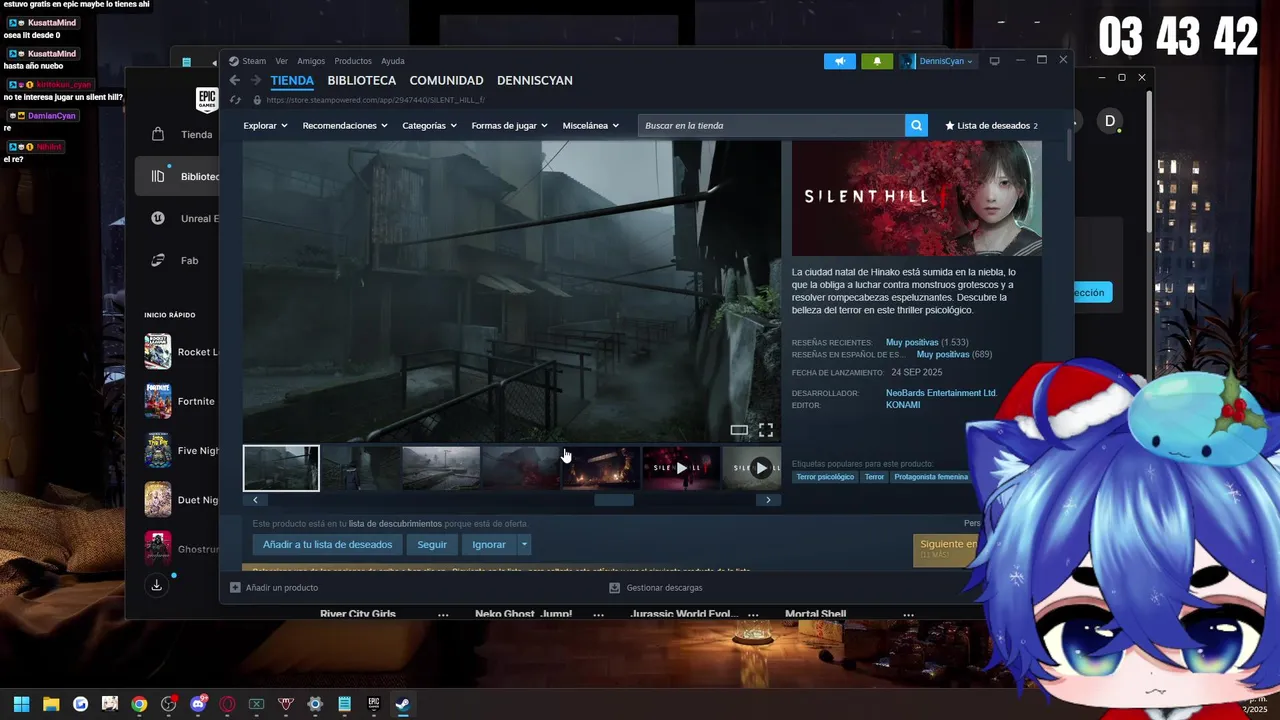1280x720 pixels.
Task: Launch Duet Night game from Epic quick launch
Action: click(180, 499)
